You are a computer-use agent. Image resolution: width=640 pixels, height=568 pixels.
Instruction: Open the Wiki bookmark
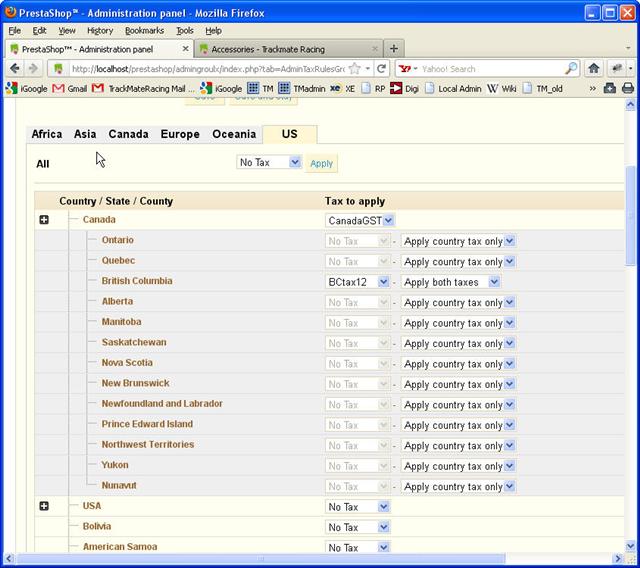pyautogui.click(x=502, y=89)
